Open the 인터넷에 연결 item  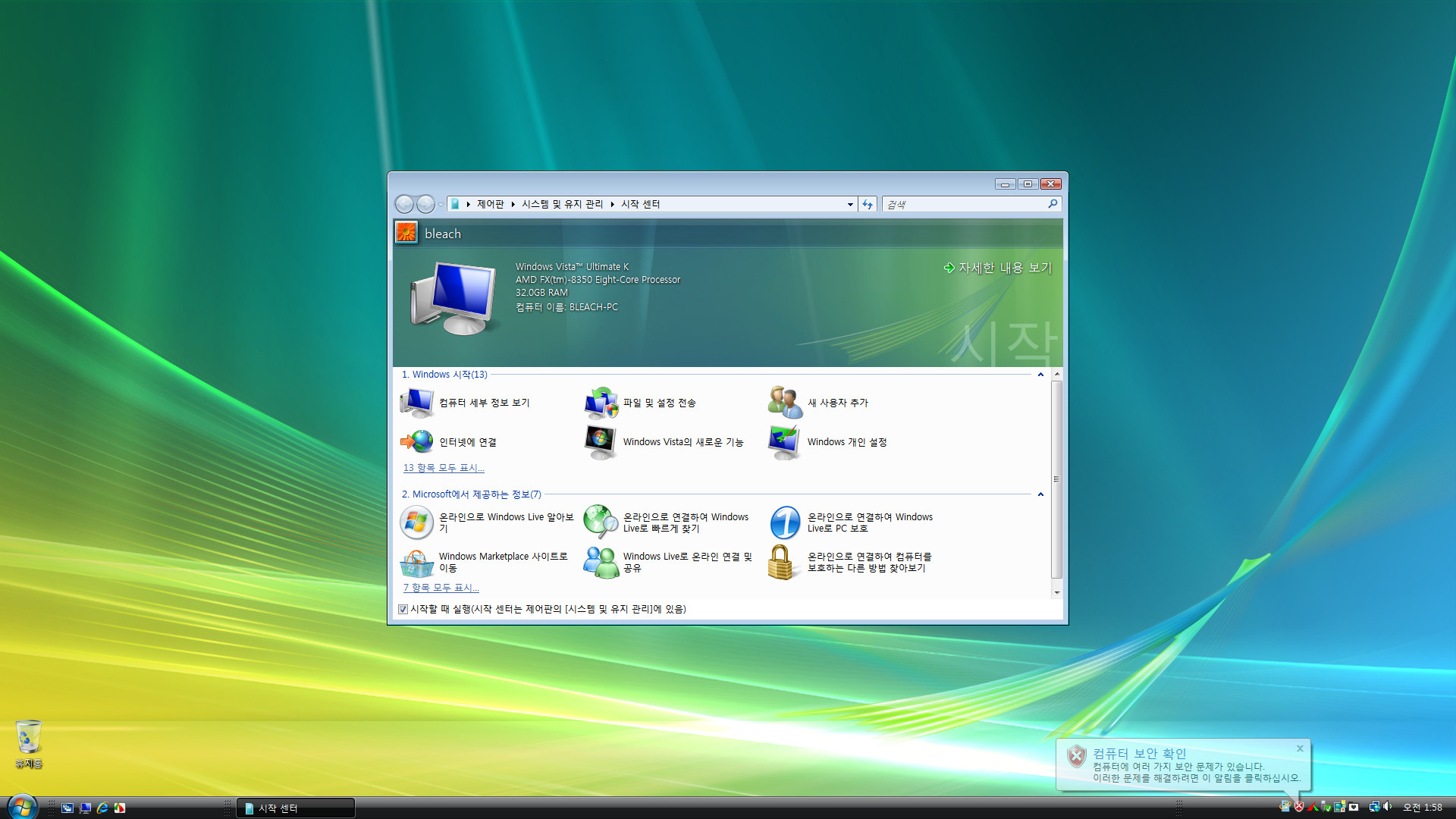point(448,442)
